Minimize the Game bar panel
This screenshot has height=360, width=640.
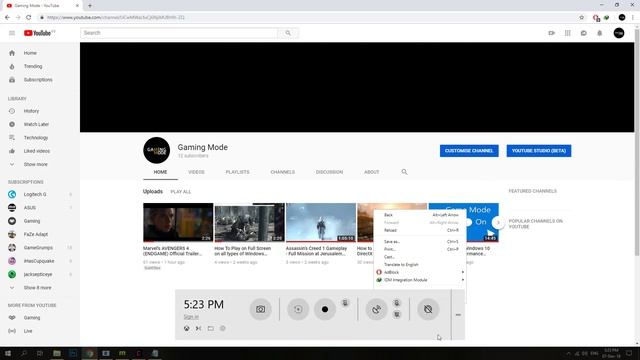pyautogui.click(x=458, y=315)
